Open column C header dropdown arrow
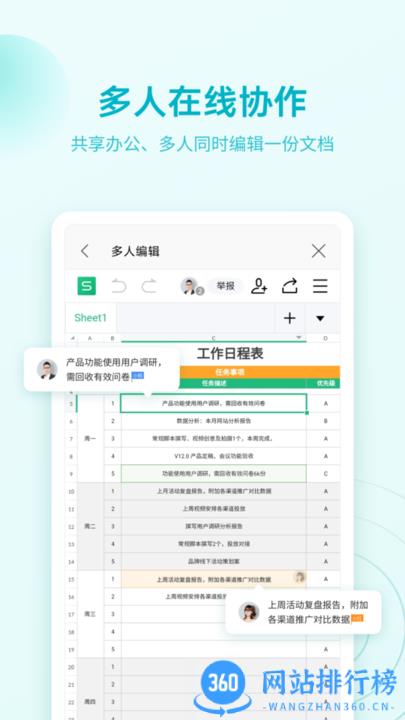The image size is (405, 720). pos(299,338)
